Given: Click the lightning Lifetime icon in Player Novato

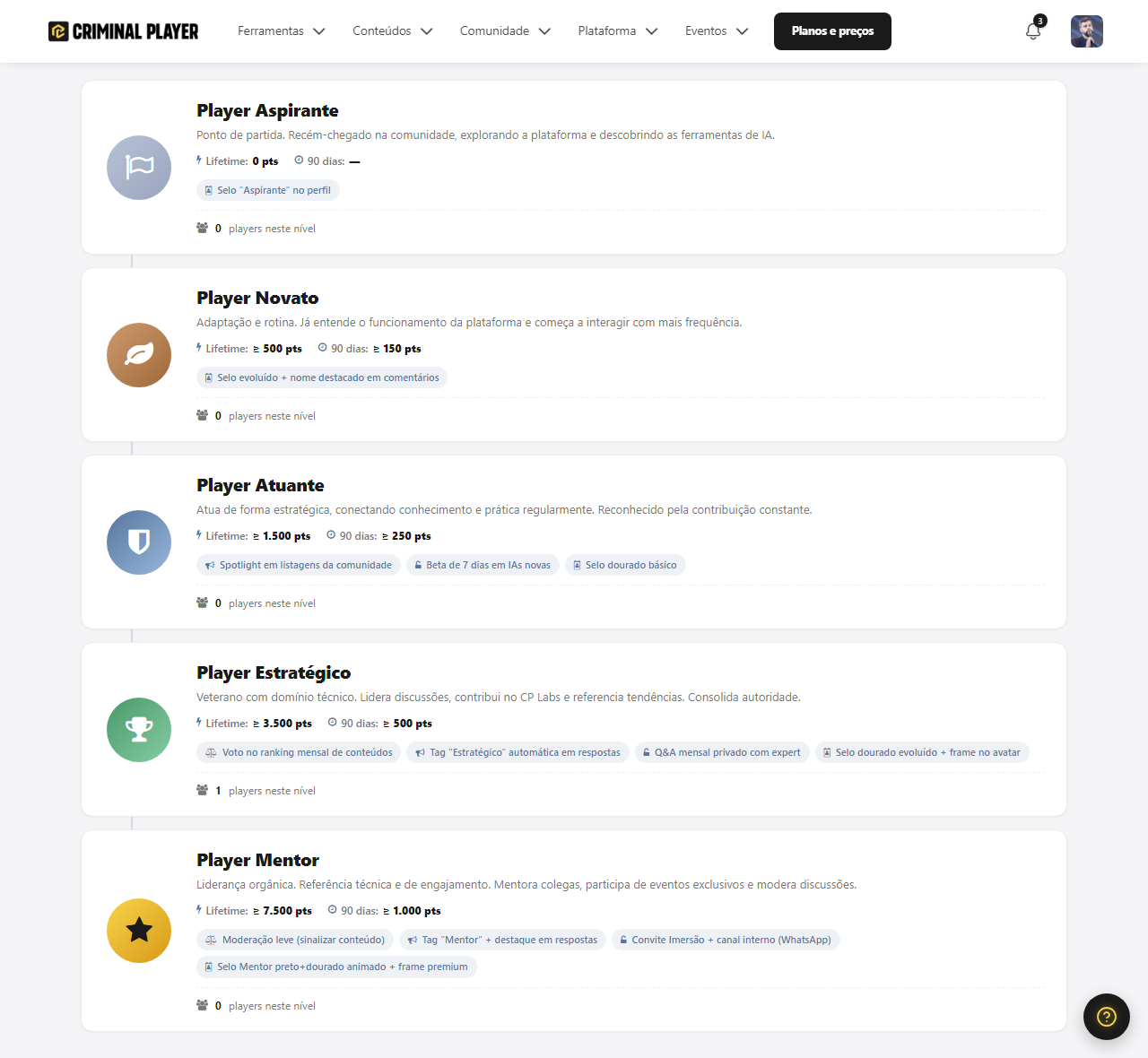Looking at the screenshot, I should [199, 348].
